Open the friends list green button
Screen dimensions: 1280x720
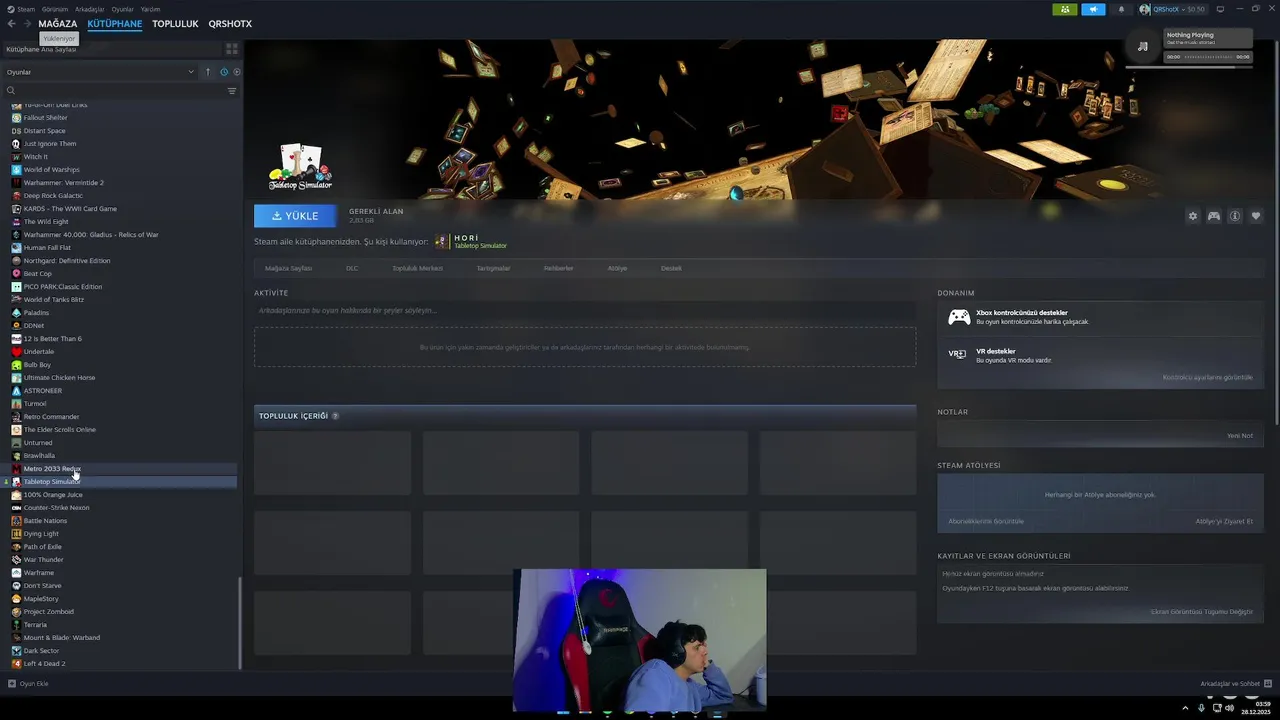tap(1064, 9)
